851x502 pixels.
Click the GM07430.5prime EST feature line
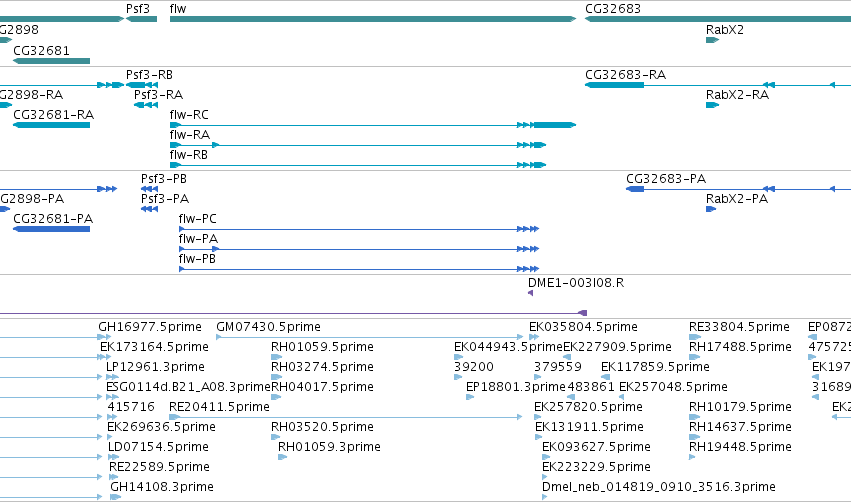(370, 337)
